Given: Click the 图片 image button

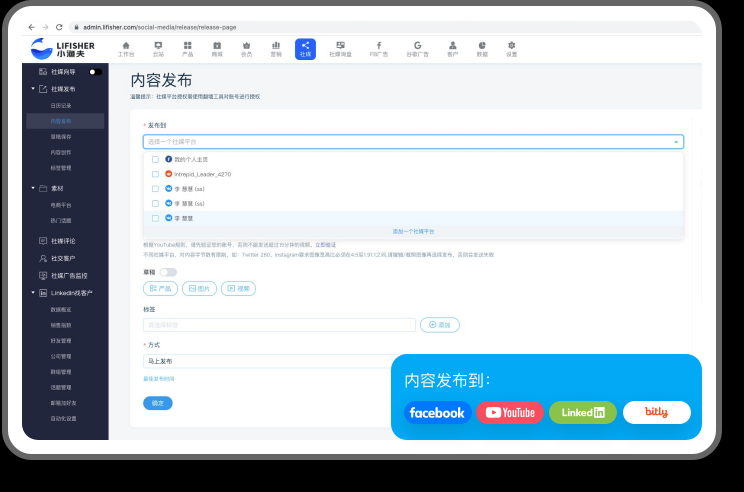Looking at the screenshot, I should [199, 288].
